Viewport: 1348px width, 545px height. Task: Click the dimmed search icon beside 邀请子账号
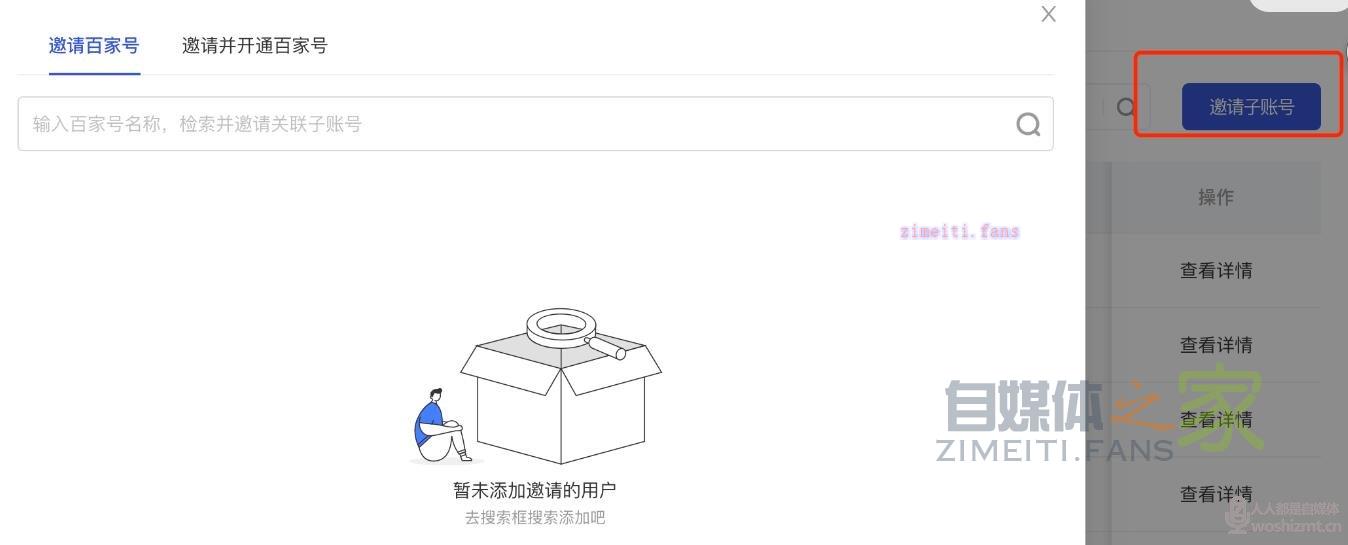coord(1126,107)
